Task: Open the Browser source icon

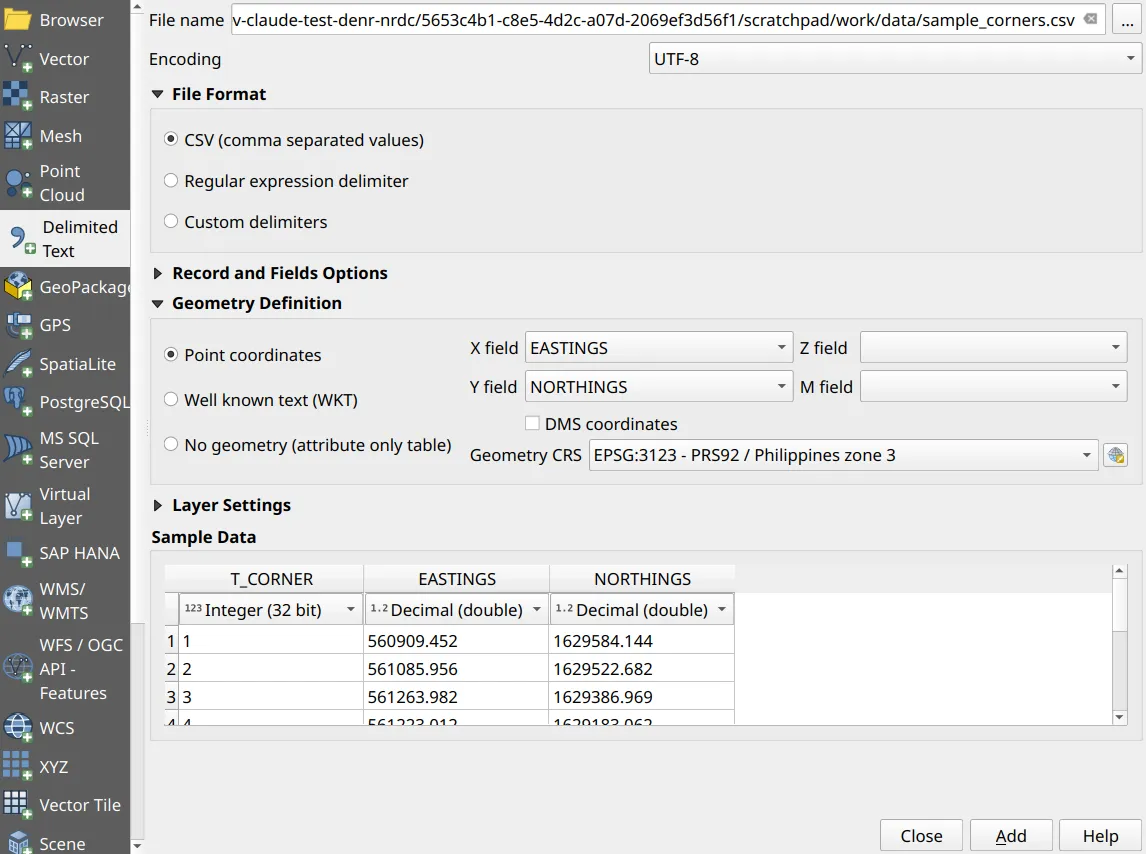Action: pos(18,20)
